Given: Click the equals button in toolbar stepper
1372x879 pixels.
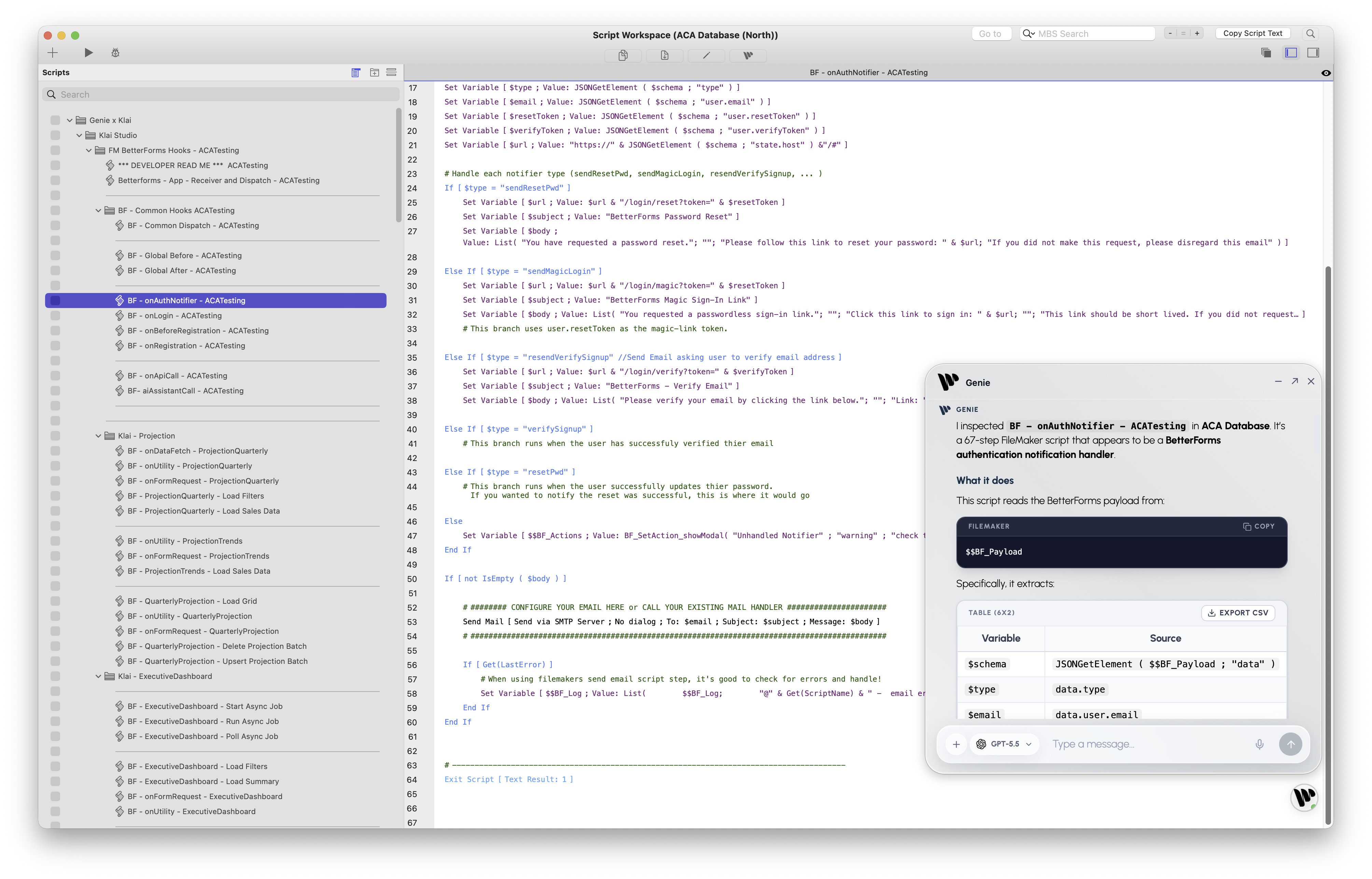Looking at the screenshot, I should pos(1183,34).
